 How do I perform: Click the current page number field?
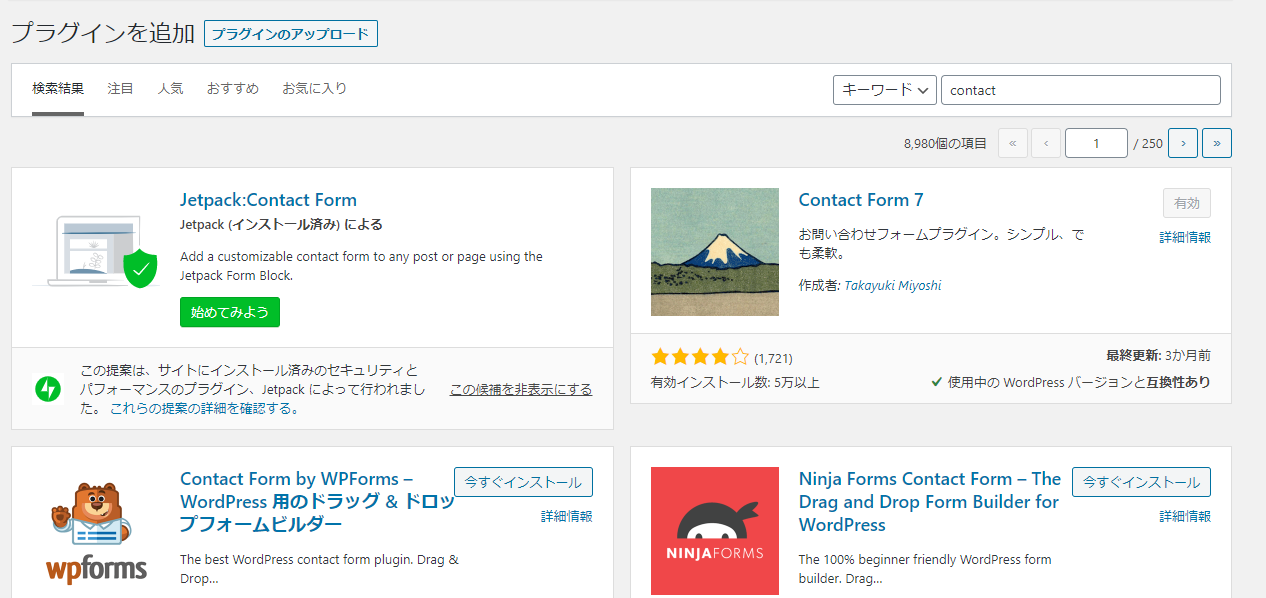click(1096, 143)
